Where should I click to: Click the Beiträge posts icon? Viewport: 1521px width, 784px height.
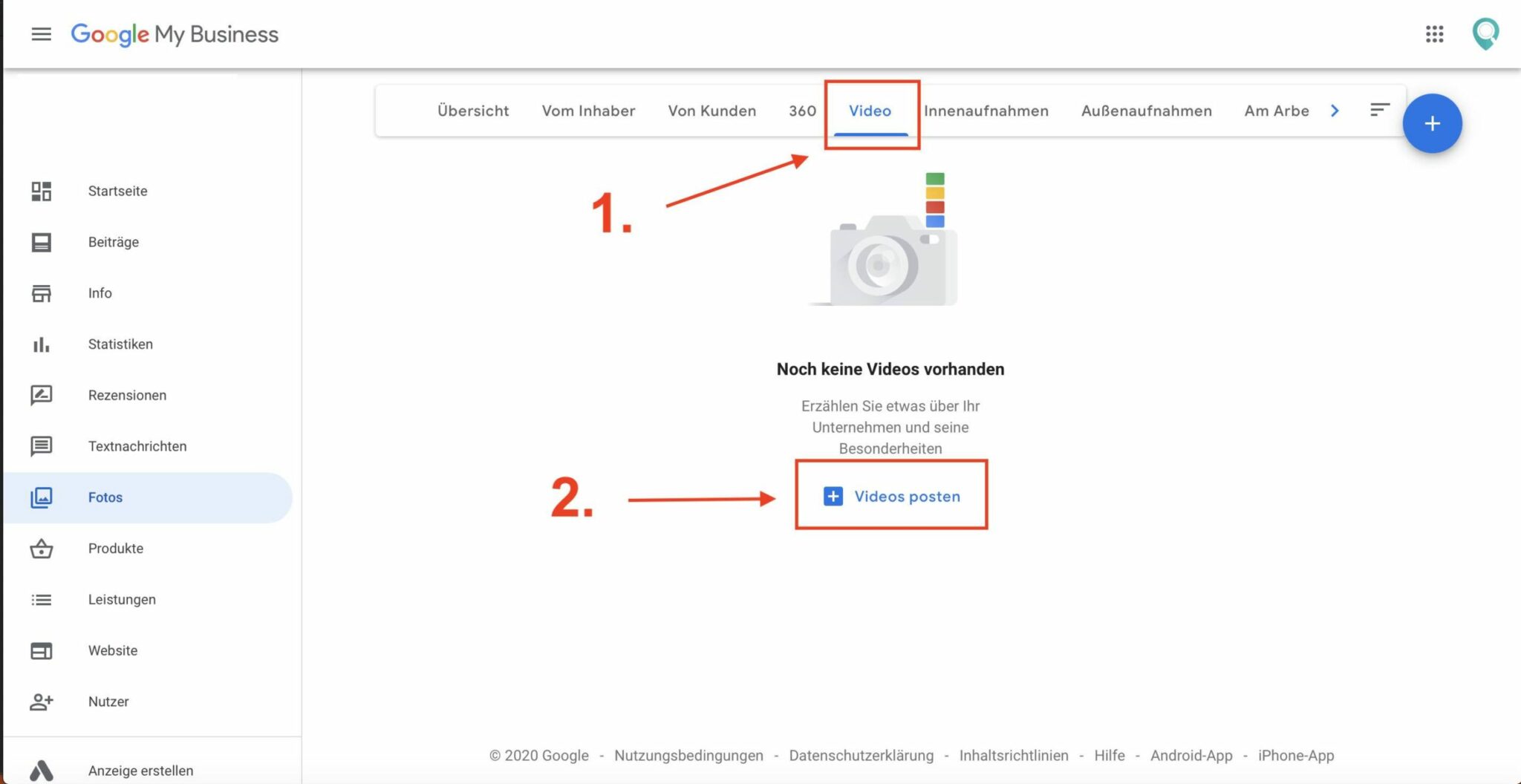[x=42, y=242]
